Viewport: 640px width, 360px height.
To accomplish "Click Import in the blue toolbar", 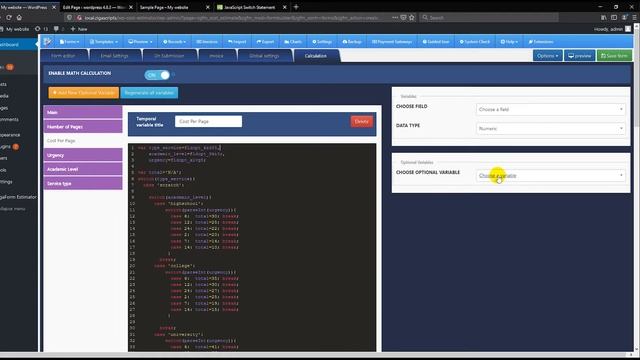I will tap(237, 42).
